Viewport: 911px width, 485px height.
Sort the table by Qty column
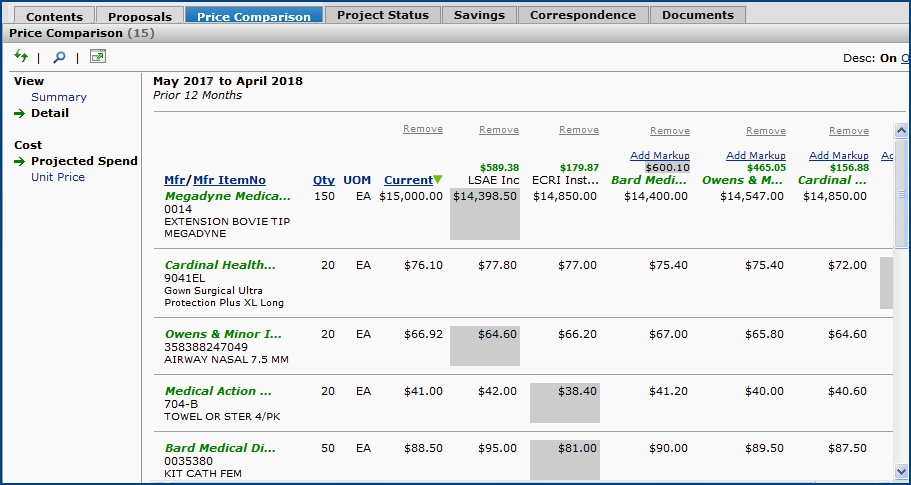tap(324, 180)
